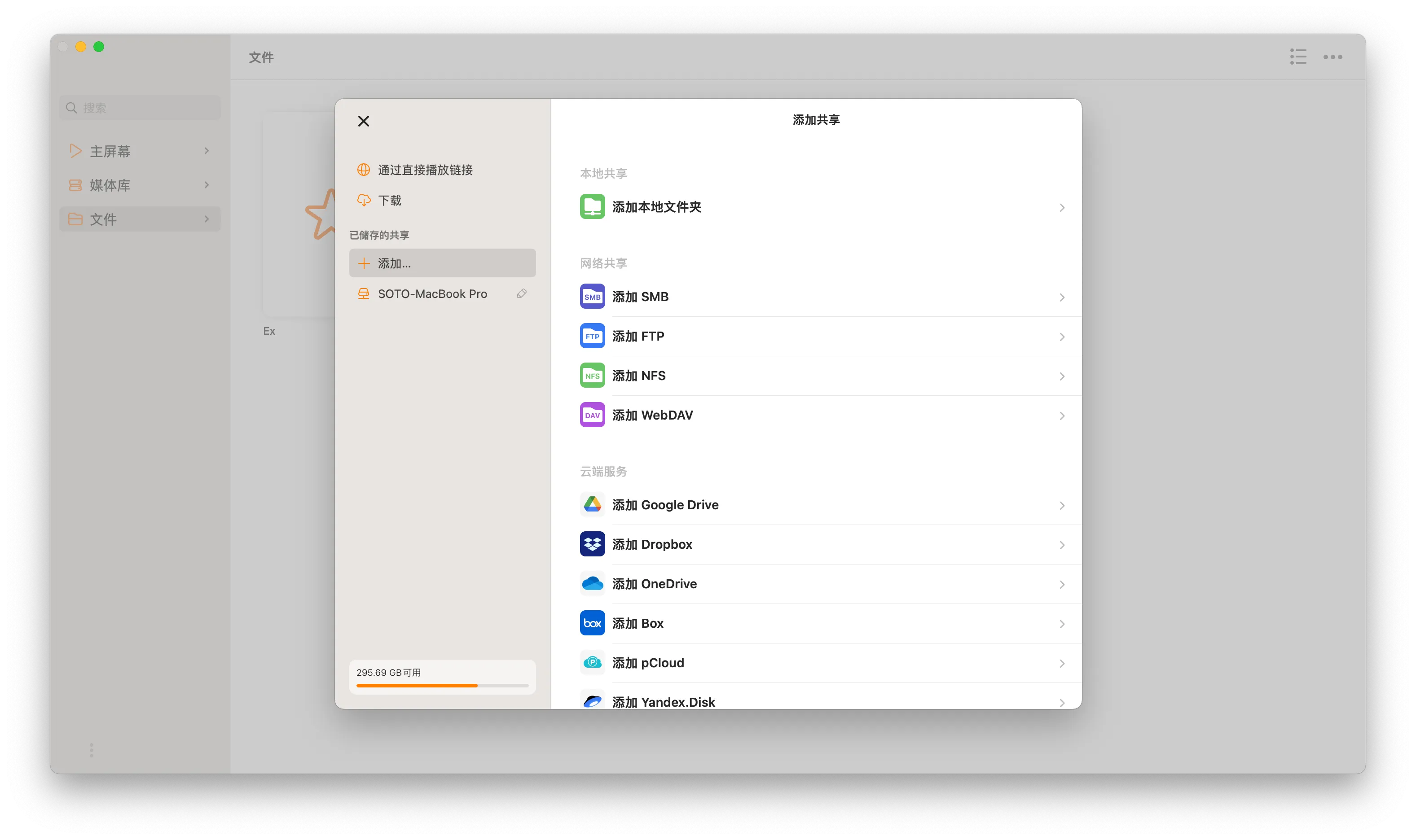Click the blue FTP icon
The image size is (1416, 840).
click(x=592, y=336)
